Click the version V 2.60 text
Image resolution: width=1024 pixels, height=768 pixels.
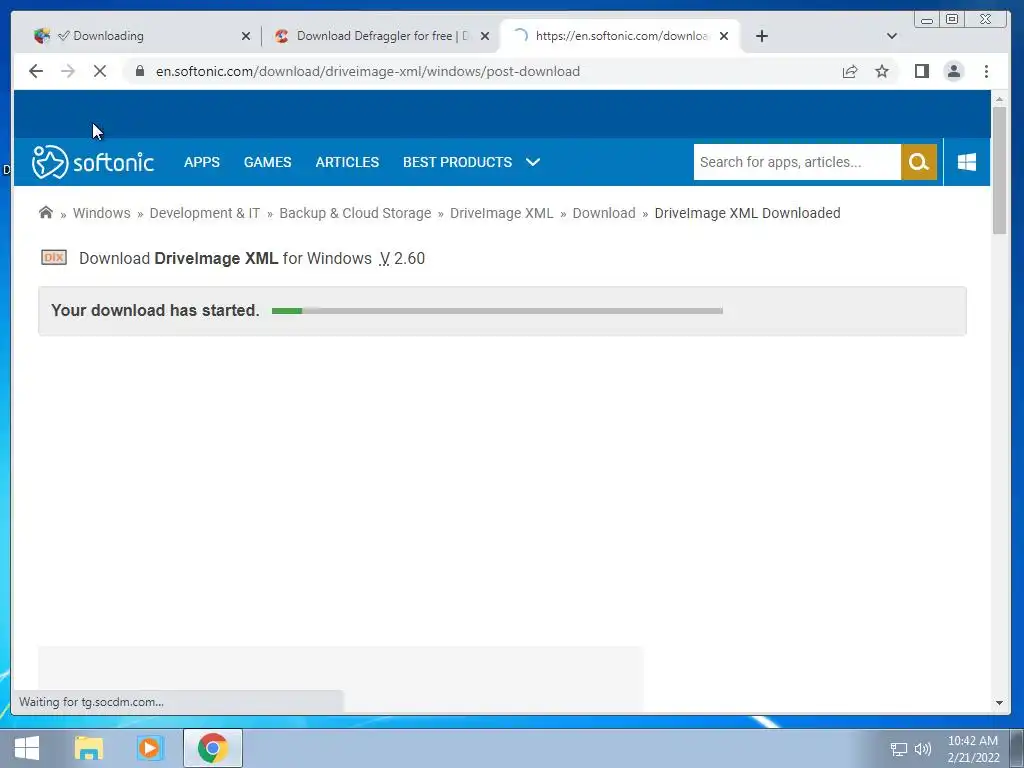tap(402, 259)
